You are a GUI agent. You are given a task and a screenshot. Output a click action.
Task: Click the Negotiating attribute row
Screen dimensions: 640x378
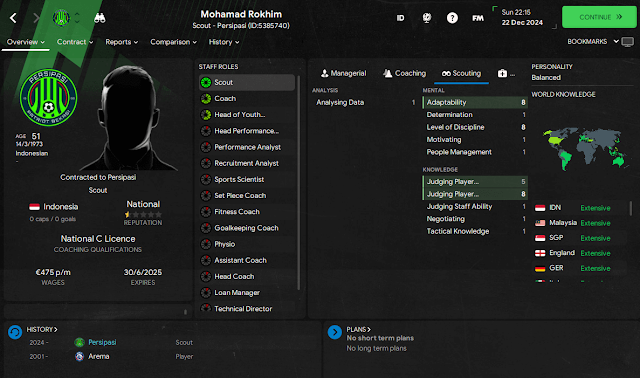476,219
